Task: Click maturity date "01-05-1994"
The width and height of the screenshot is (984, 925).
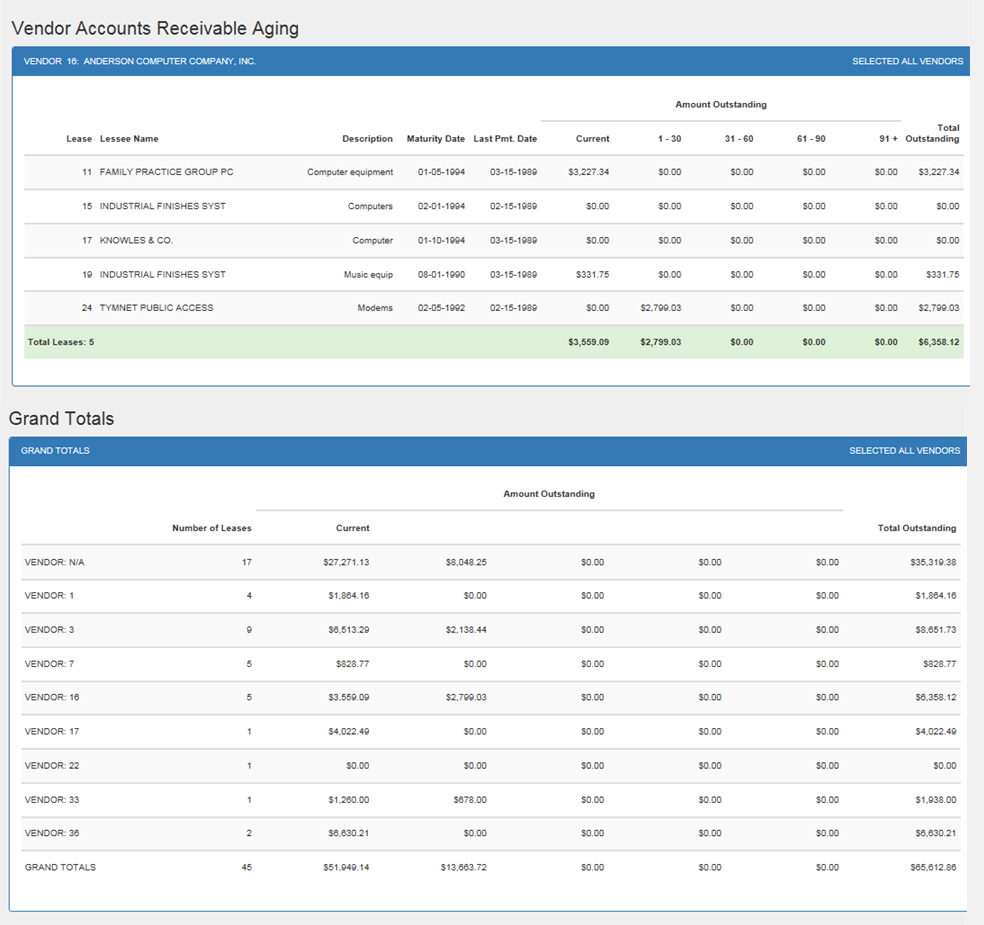Action: pyautogui.click(x=442, y=172)
